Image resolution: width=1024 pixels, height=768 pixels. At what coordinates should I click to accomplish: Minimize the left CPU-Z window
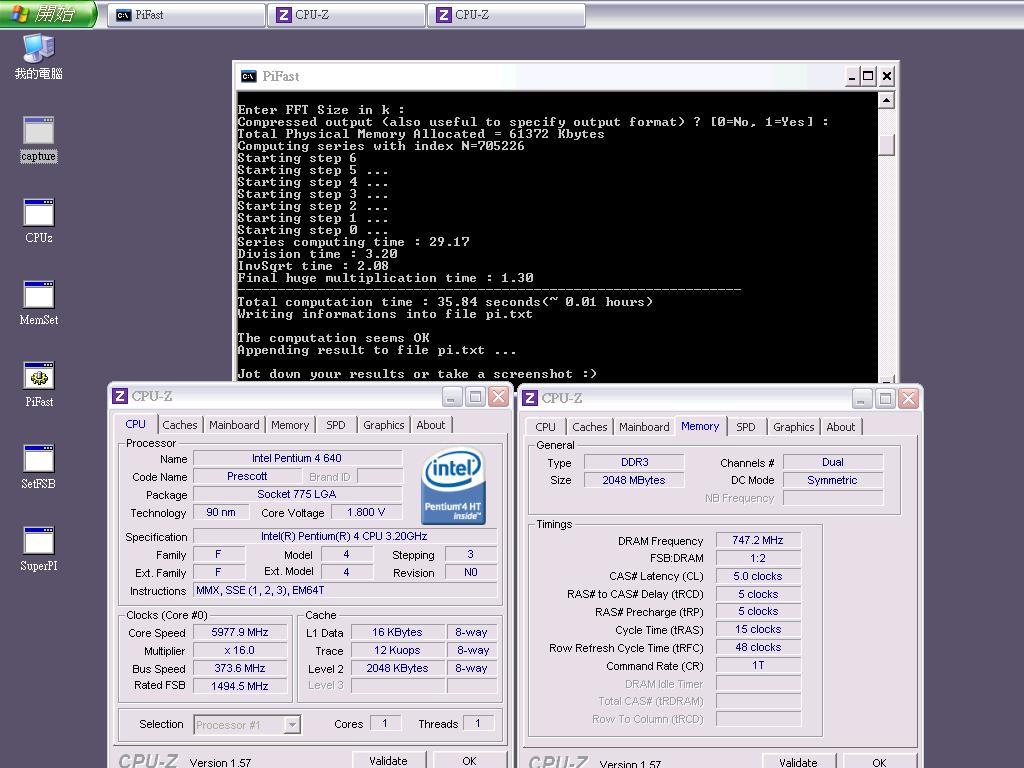(x=452, y=396)
